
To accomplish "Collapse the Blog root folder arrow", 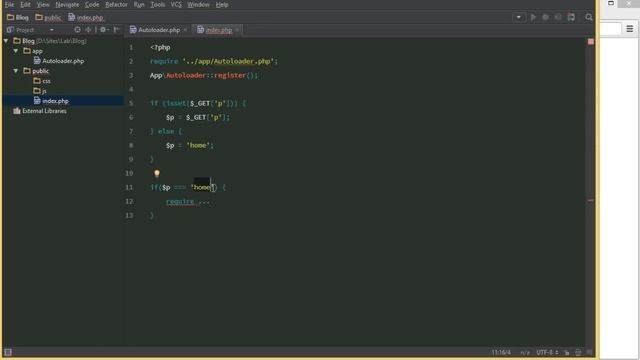I will (6, 41).
